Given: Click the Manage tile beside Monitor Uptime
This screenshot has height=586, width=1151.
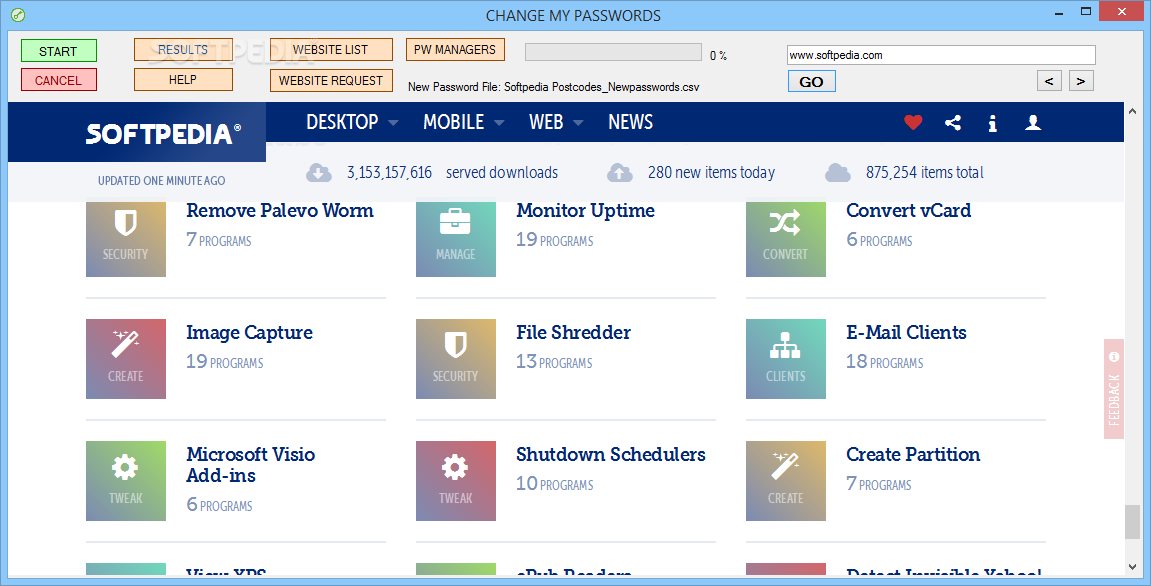Looking at the screenshot, I should (456, 239).
